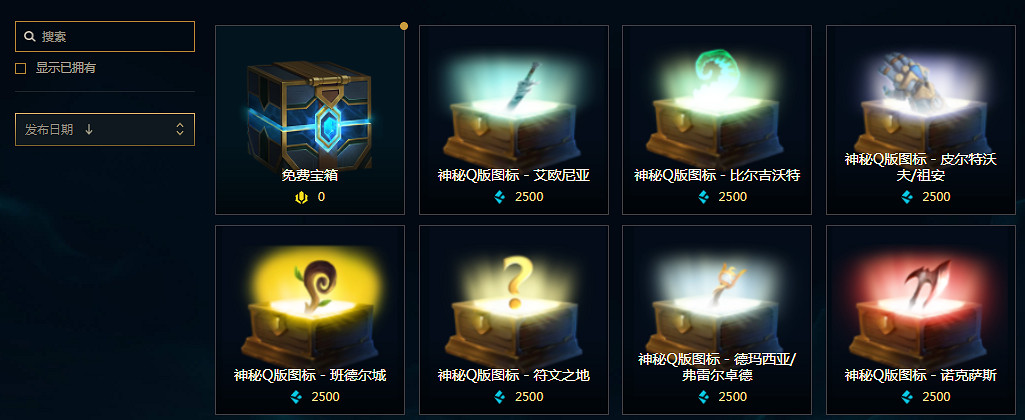Screen dimensions: 1025x420
Task: Open the 发布日期 sort dropdown
Action: [x=105, y=130]
